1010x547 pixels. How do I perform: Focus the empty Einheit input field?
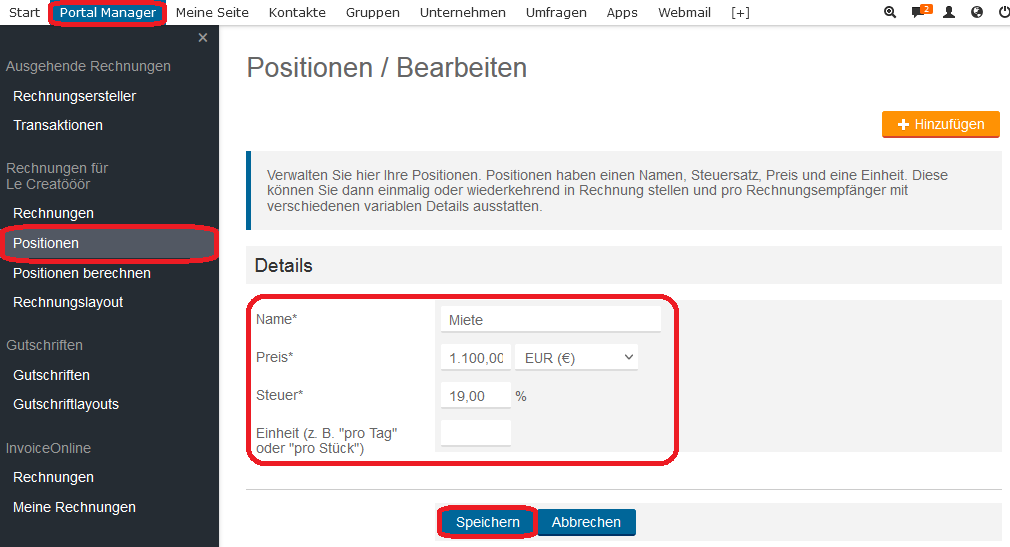click(476, 434)
